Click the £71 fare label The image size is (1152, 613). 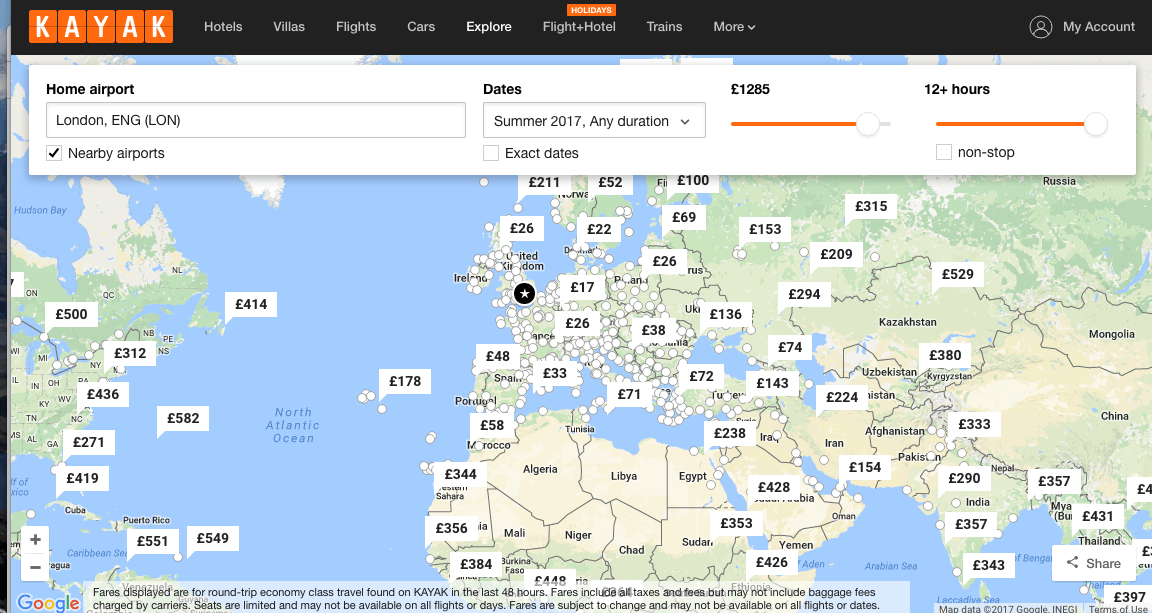pos(629,395)
